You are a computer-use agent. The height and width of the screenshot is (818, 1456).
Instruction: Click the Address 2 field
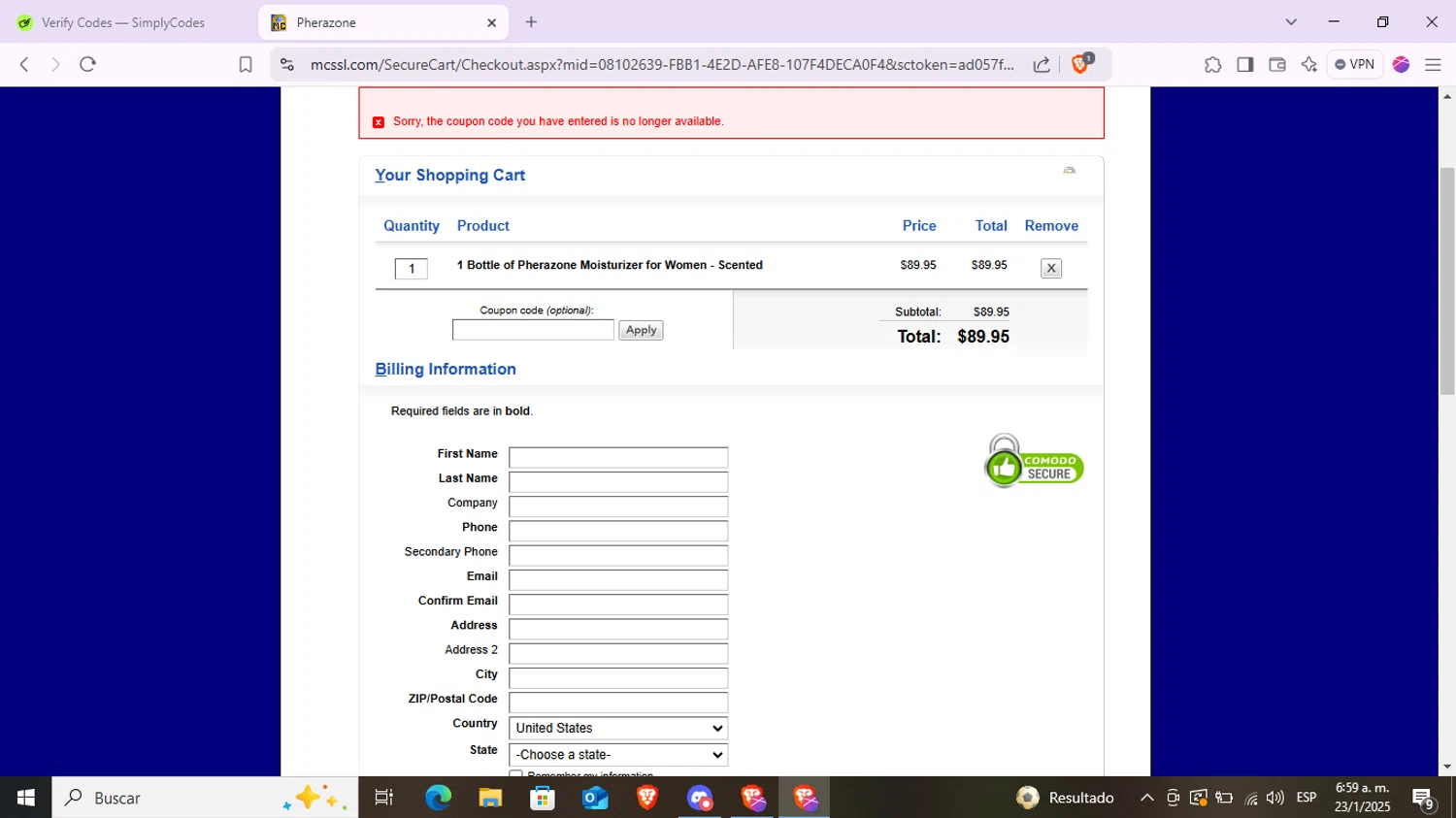pyautogui.click(x=618, y=653)
